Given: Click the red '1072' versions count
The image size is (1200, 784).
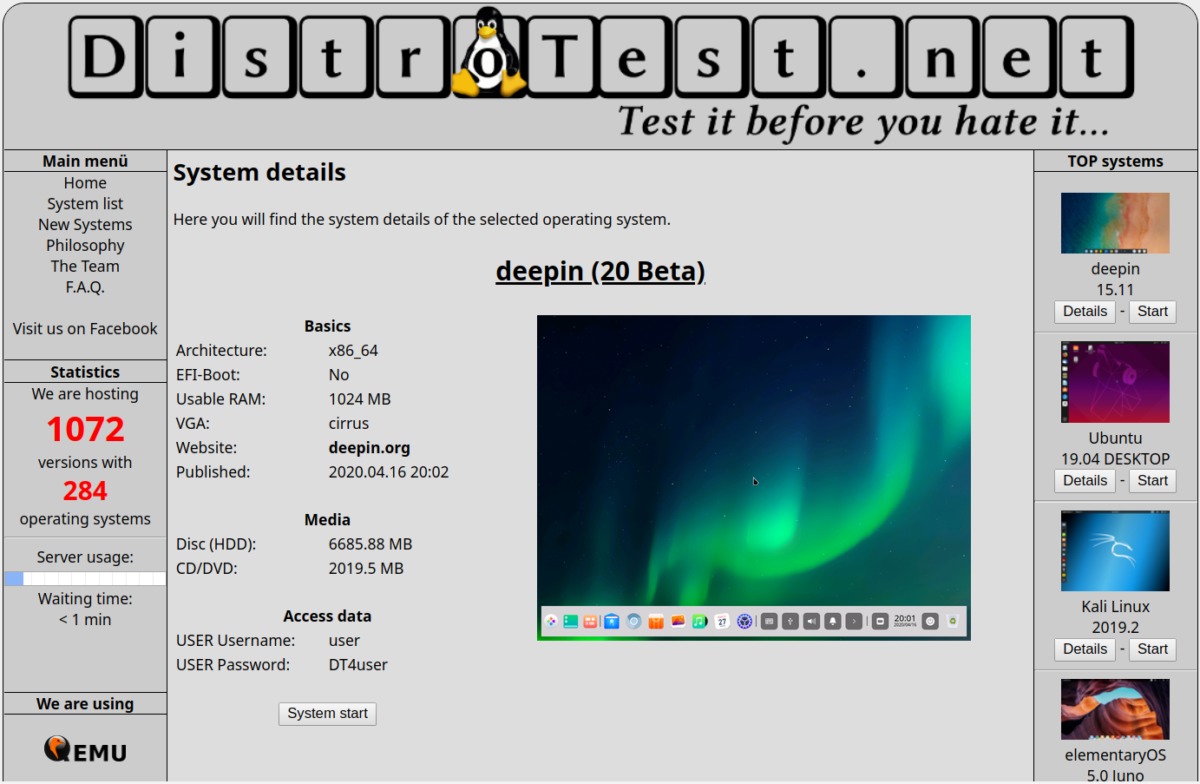Looking at the screenshot, I should click(85, 429).
